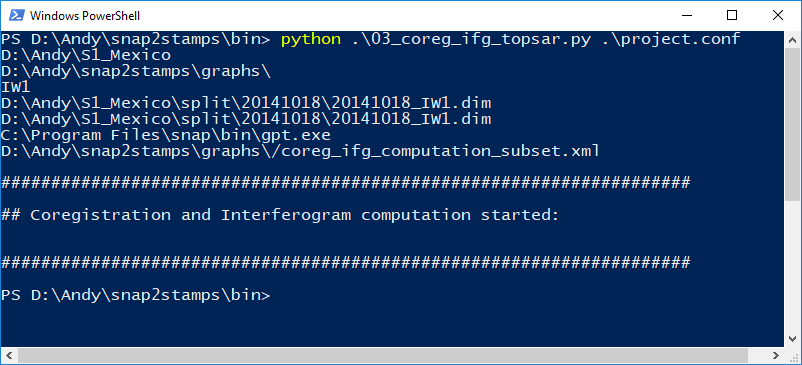Click the yellow python command word
802x365 pixels.
[x=310, y=39]
